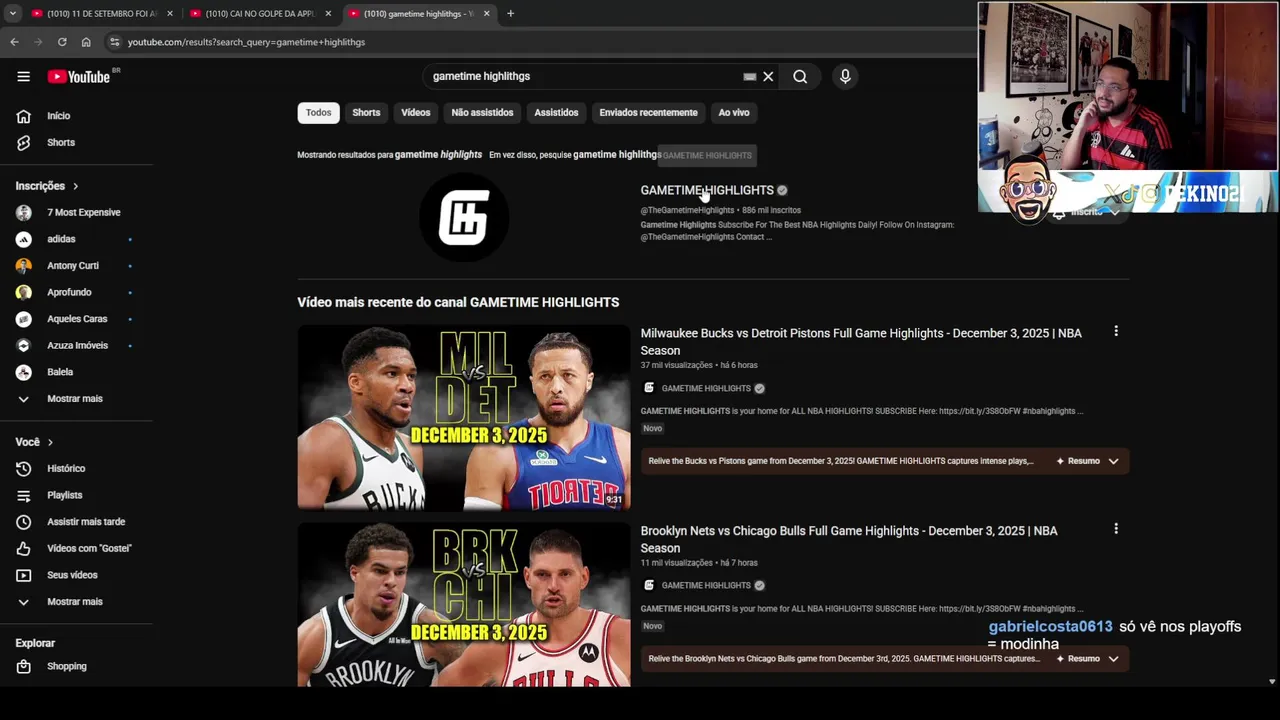Viewport: 1280px width, 720px height.
Task: Open Brooklyn Nets vs Chicago Bulls video title
Action: [x=849, y=539]
